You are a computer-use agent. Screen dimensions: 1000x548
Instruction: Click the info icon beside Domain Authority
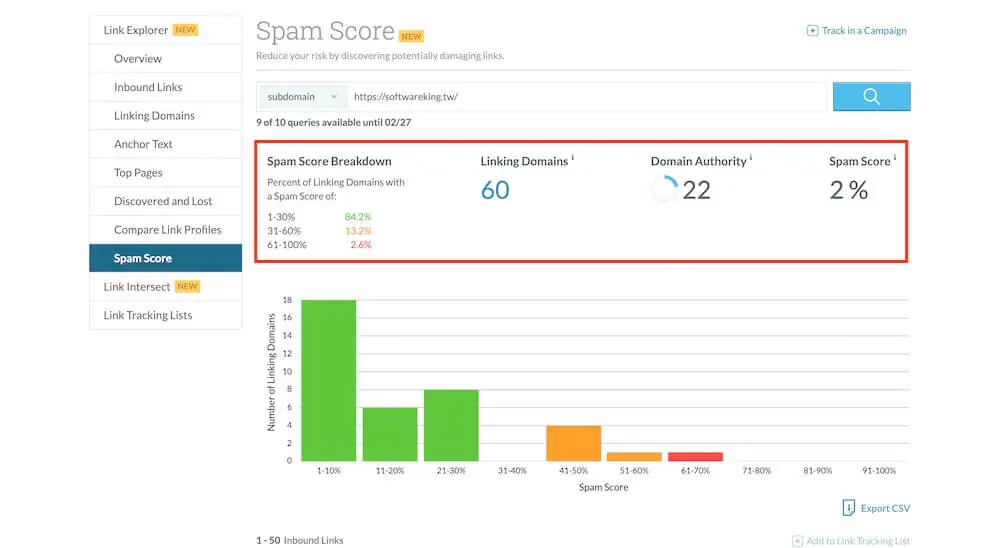[751, 157]
